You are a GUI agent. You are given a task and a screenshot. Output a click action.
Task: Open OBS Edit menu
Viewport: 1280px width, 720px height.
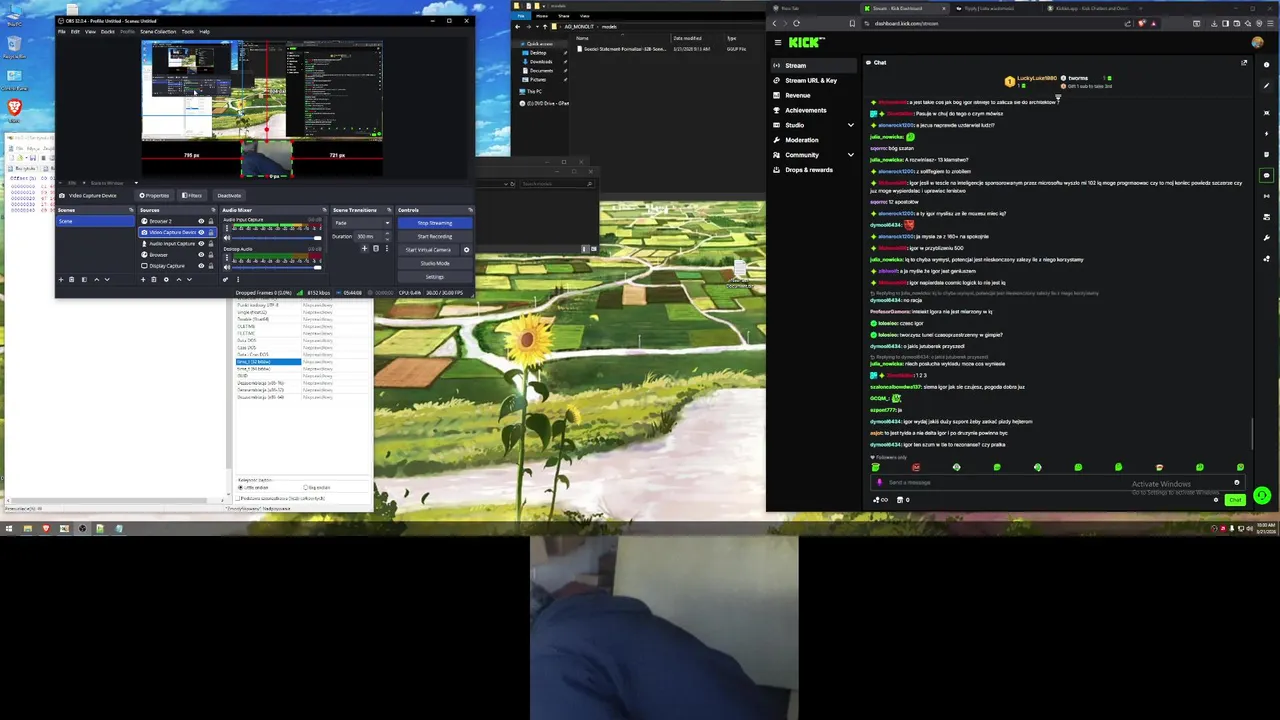tap(75, 31)
